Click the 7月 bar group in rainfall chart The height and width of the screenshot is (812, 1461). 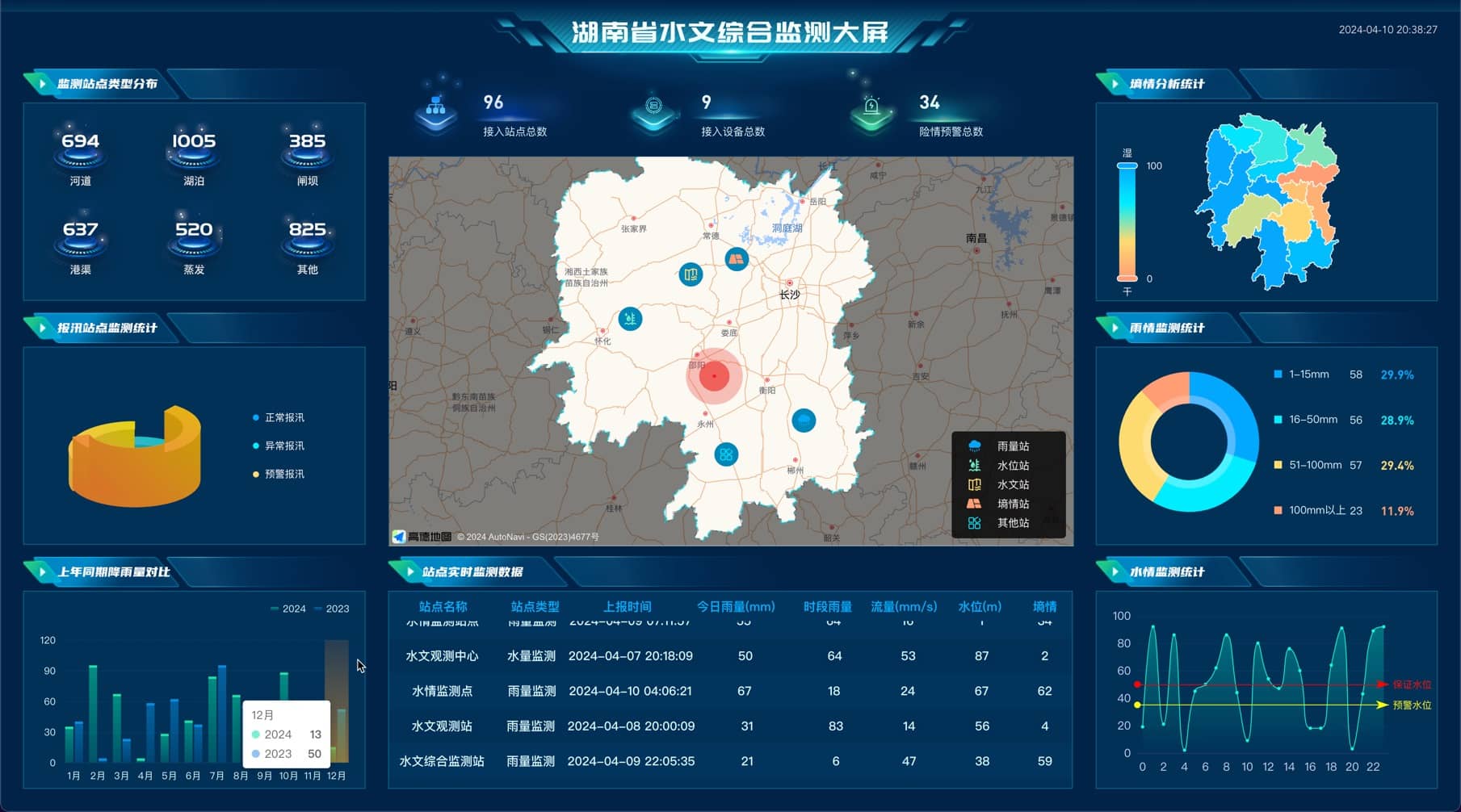(x=216, y=714)
